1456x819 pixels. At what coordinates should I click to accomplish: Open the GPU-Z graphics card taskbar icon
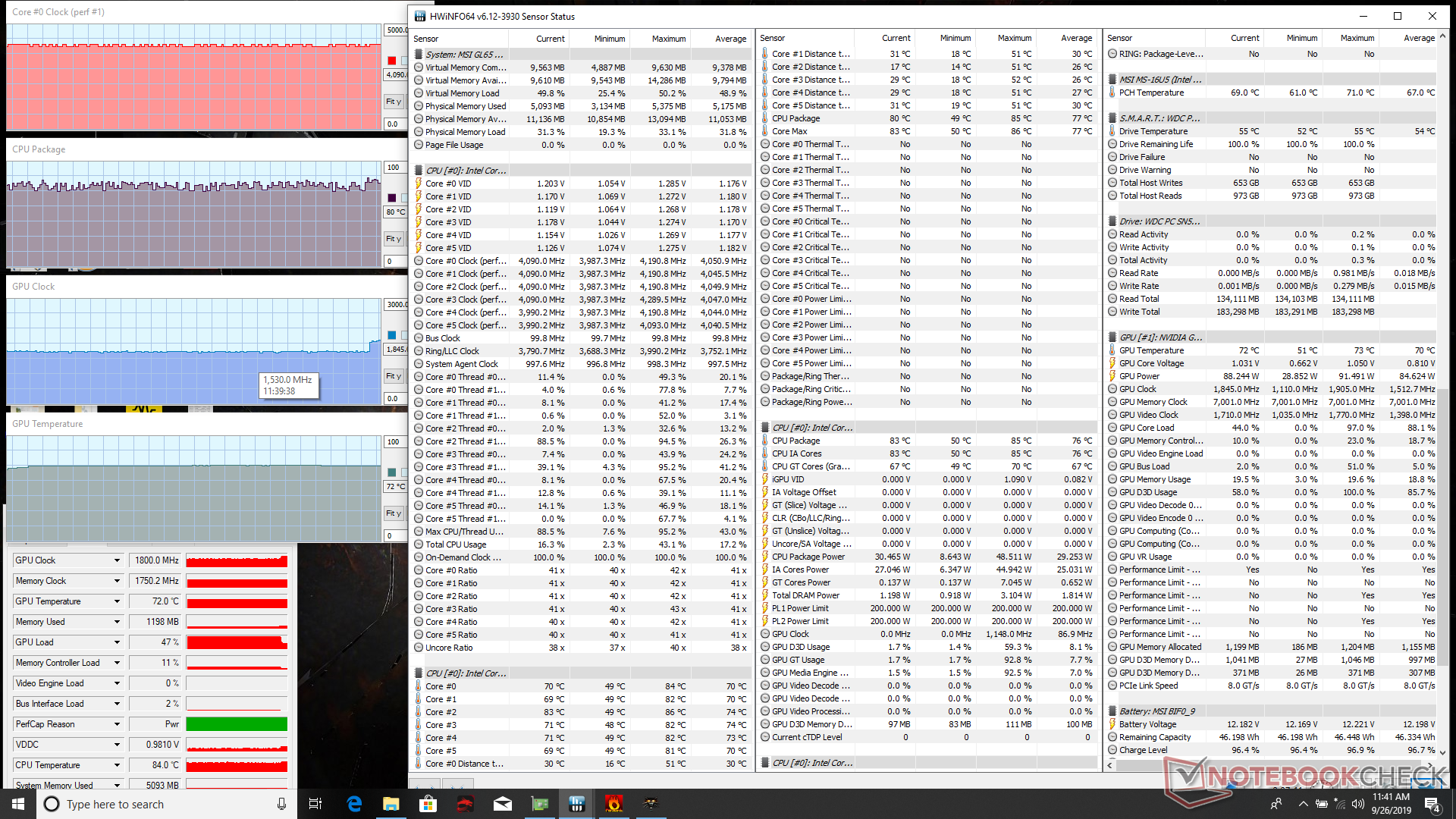coord(540,804)
